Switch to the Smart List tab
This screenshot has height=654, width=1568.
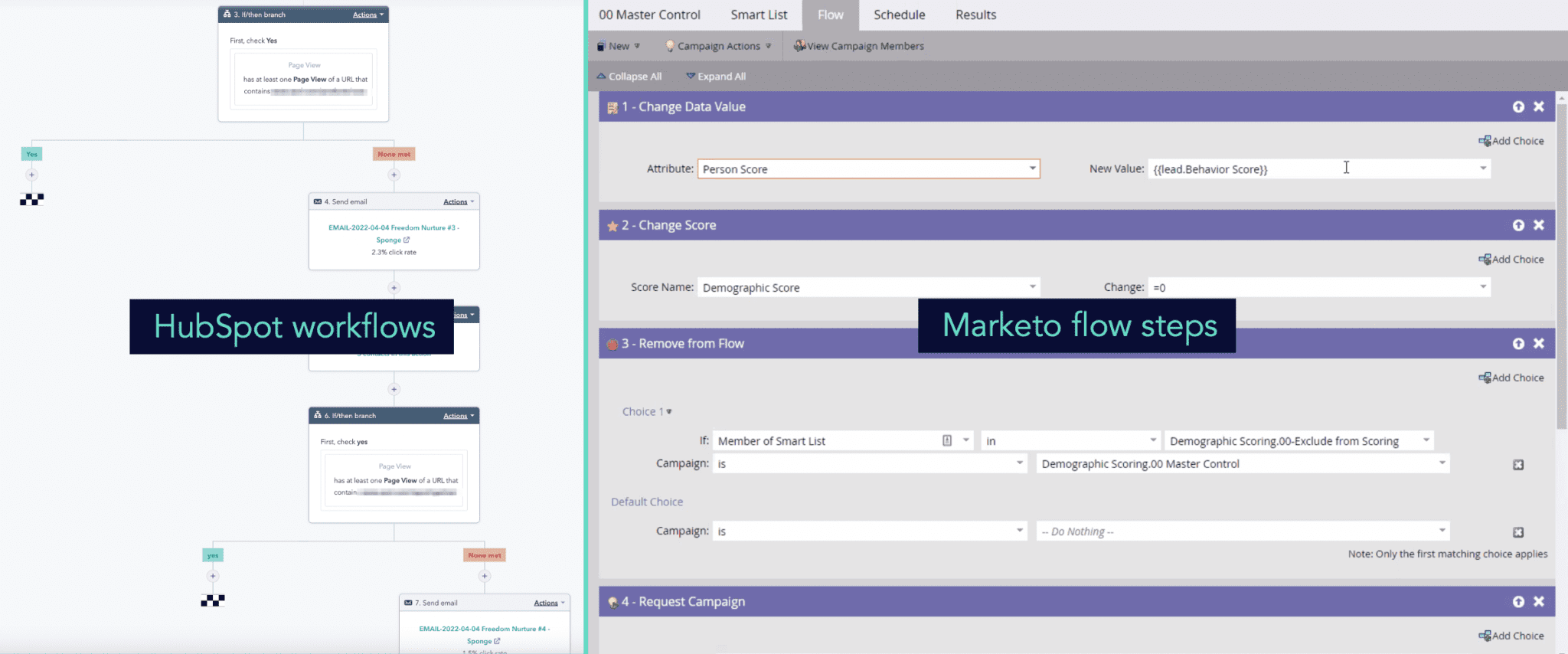pos(758,15)
